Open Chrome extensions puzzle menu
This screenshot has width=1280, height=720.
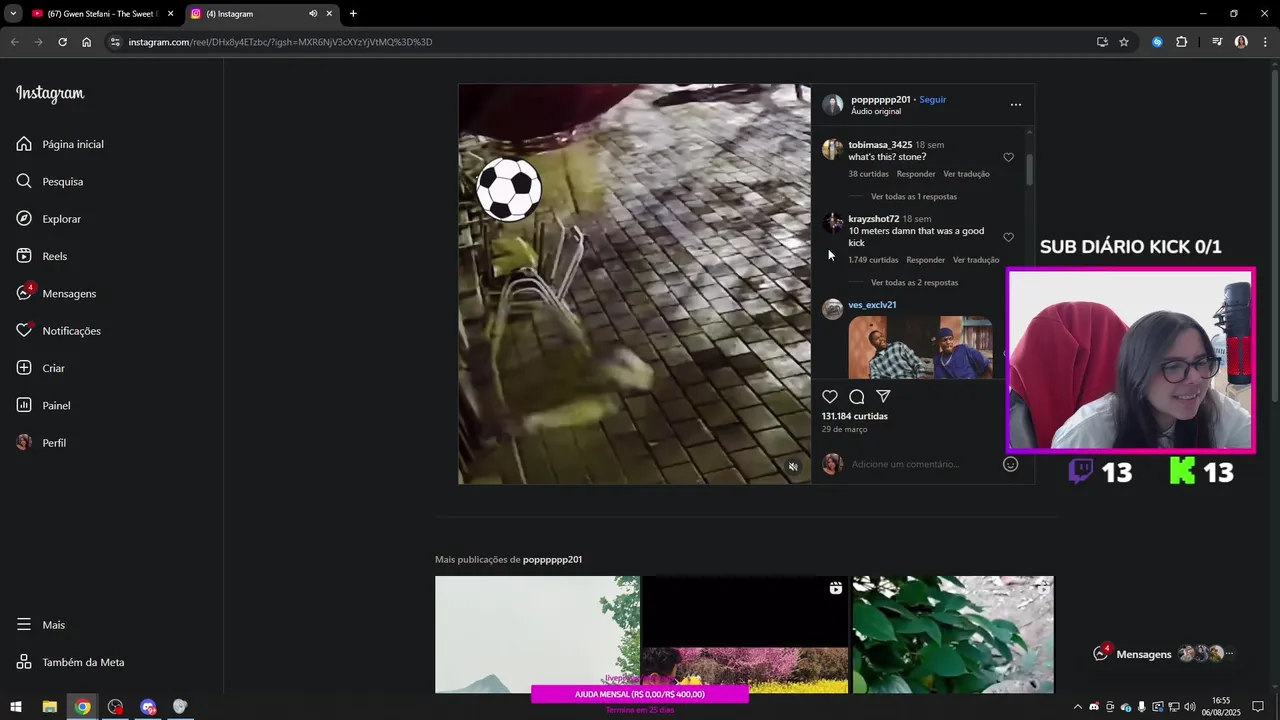[1181, 42]
